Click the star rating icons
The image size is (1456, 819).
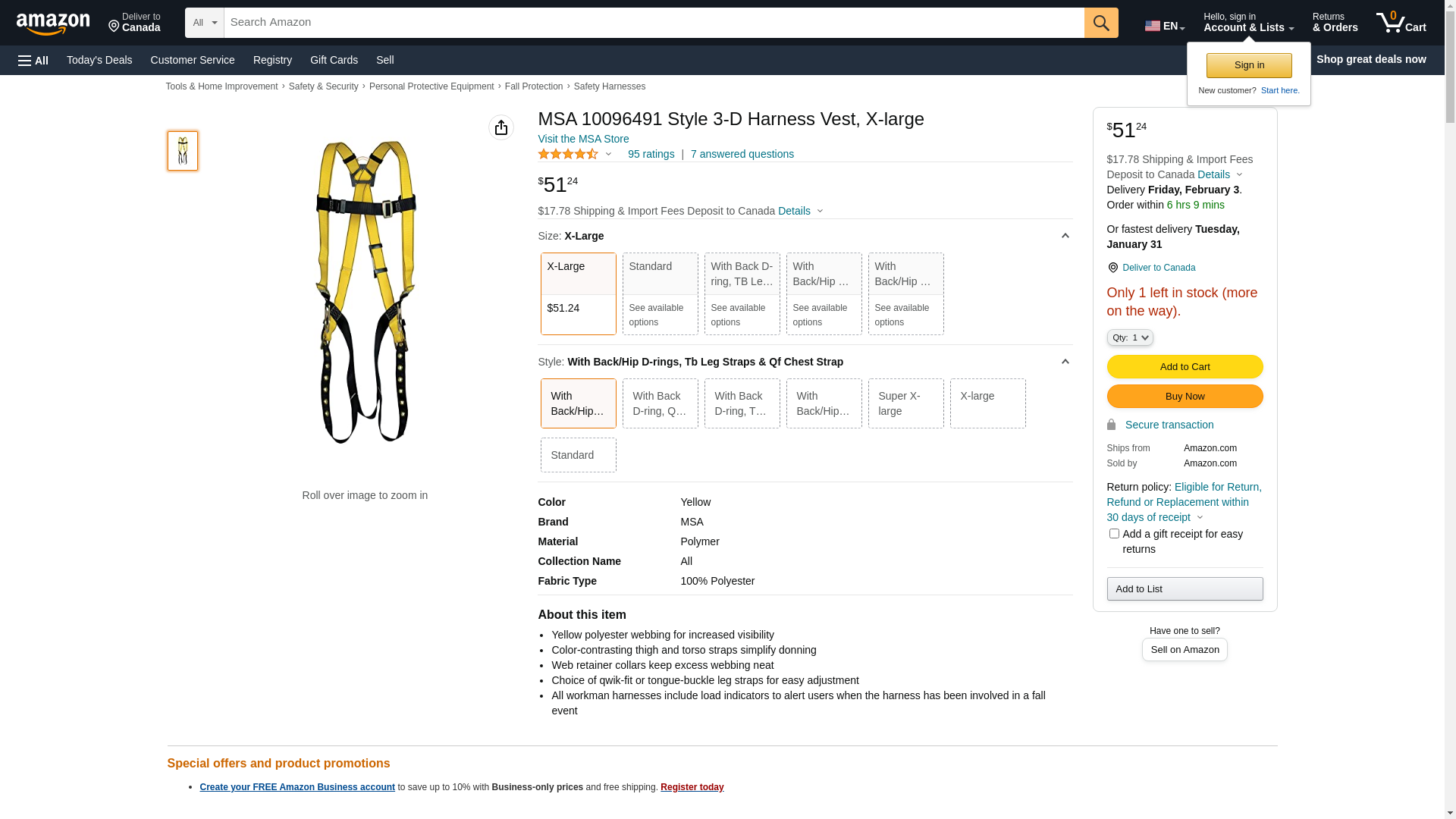[x=568, y=154]
